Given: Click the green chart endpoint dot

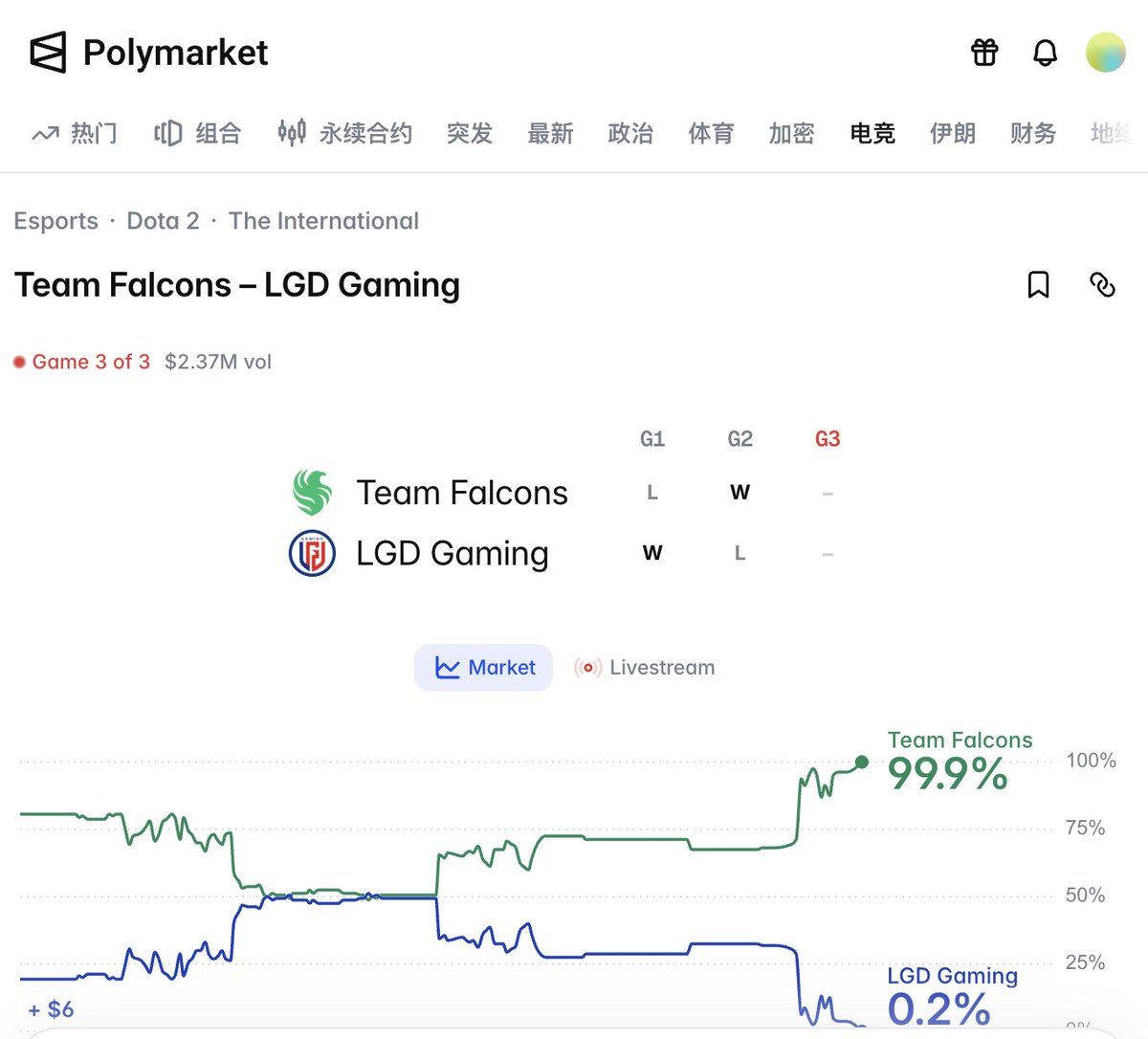Looking at the screenshot, I should (862, 762).
